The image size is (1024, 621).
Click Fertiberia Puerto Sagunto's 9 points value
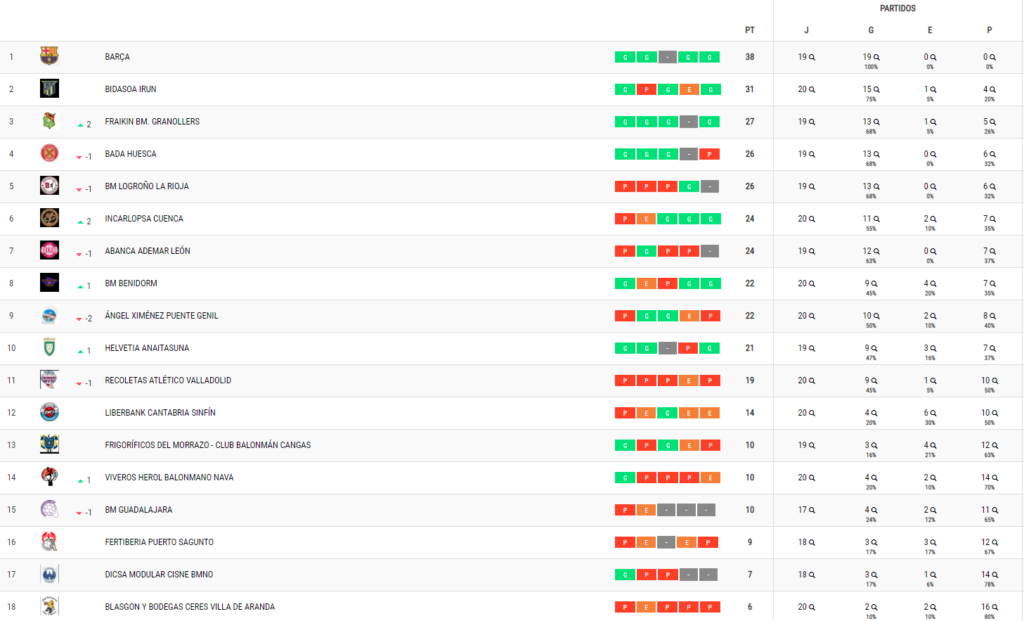click(750, 541)
